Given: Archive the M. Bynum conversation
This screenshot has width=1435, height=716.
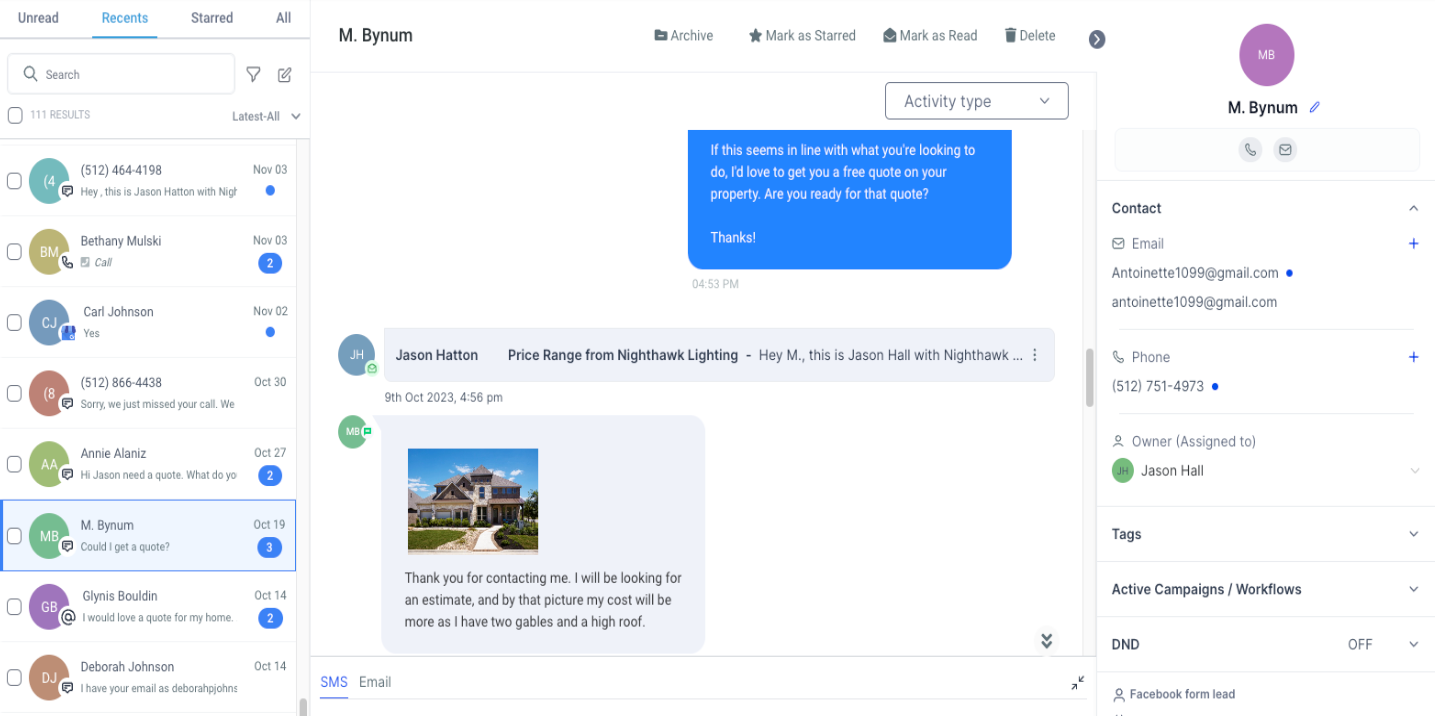Looking at the screenshot, I should pyautogui.click(x=684, y=35).
